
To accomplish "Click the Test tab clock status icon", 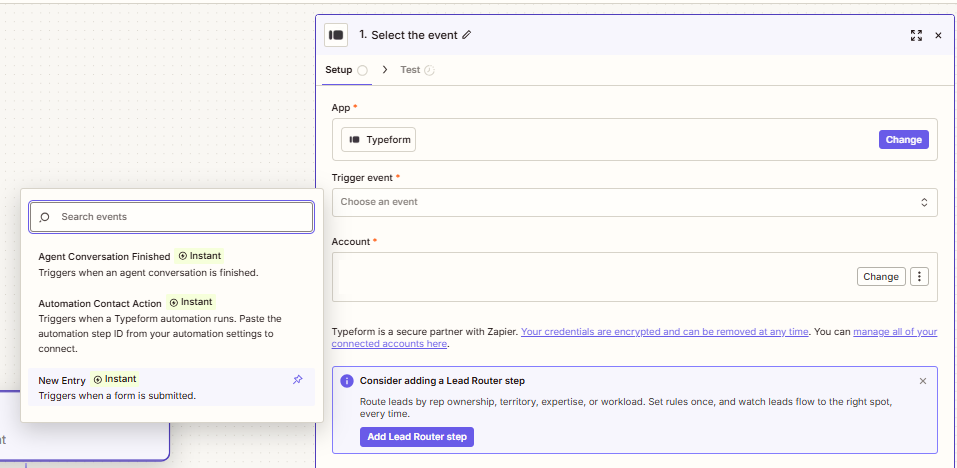I will [429, 70].
